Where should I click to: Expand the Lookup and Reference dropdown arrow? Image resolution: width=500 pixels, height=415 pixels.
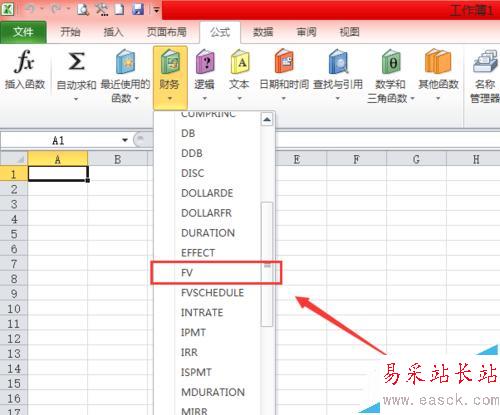click(337, 98)
